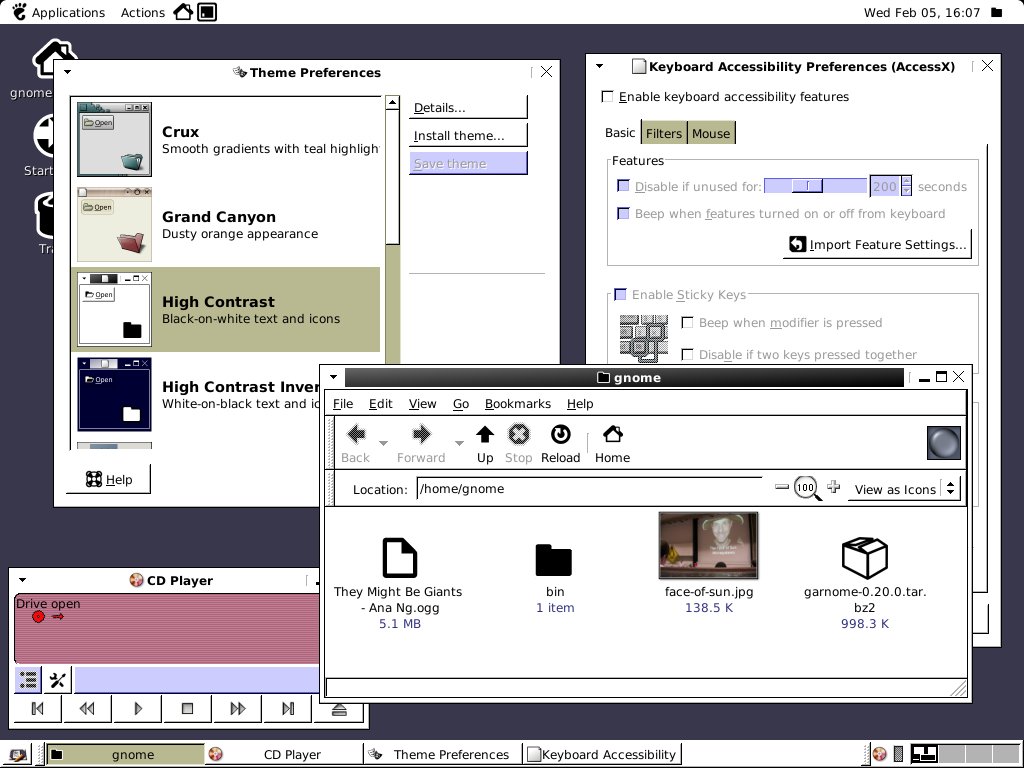1024x768 pixels.
Task: Open the View menu in file browser
Action: [x=423, y=404]
